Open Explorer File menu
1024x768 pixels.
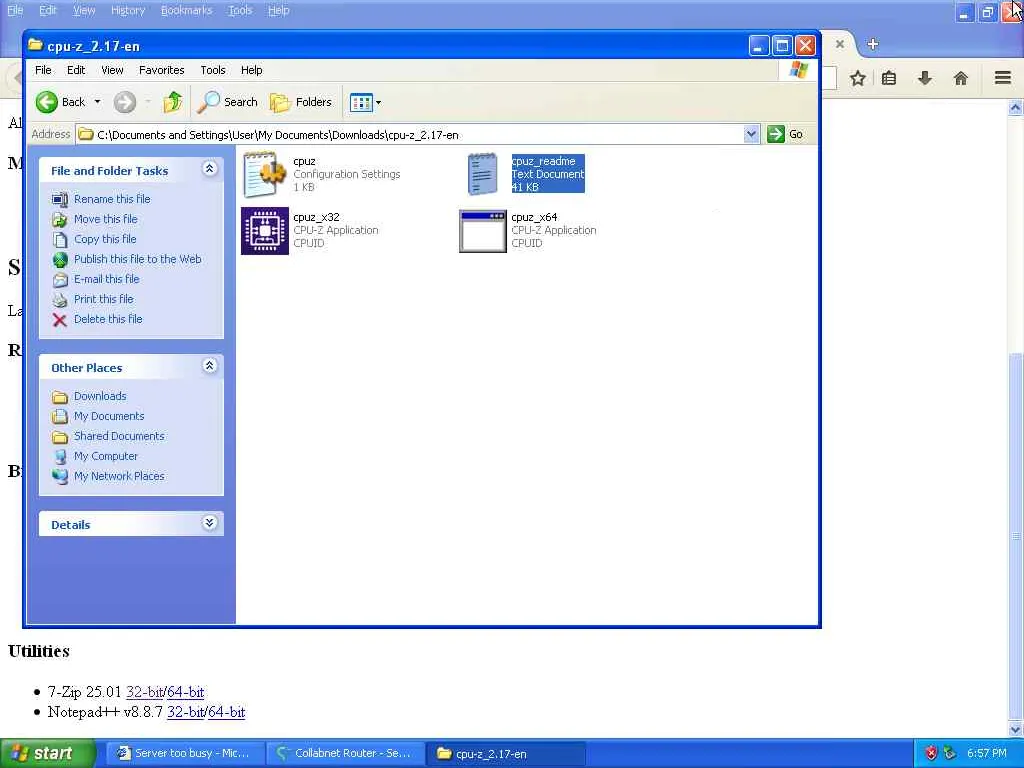43,70
